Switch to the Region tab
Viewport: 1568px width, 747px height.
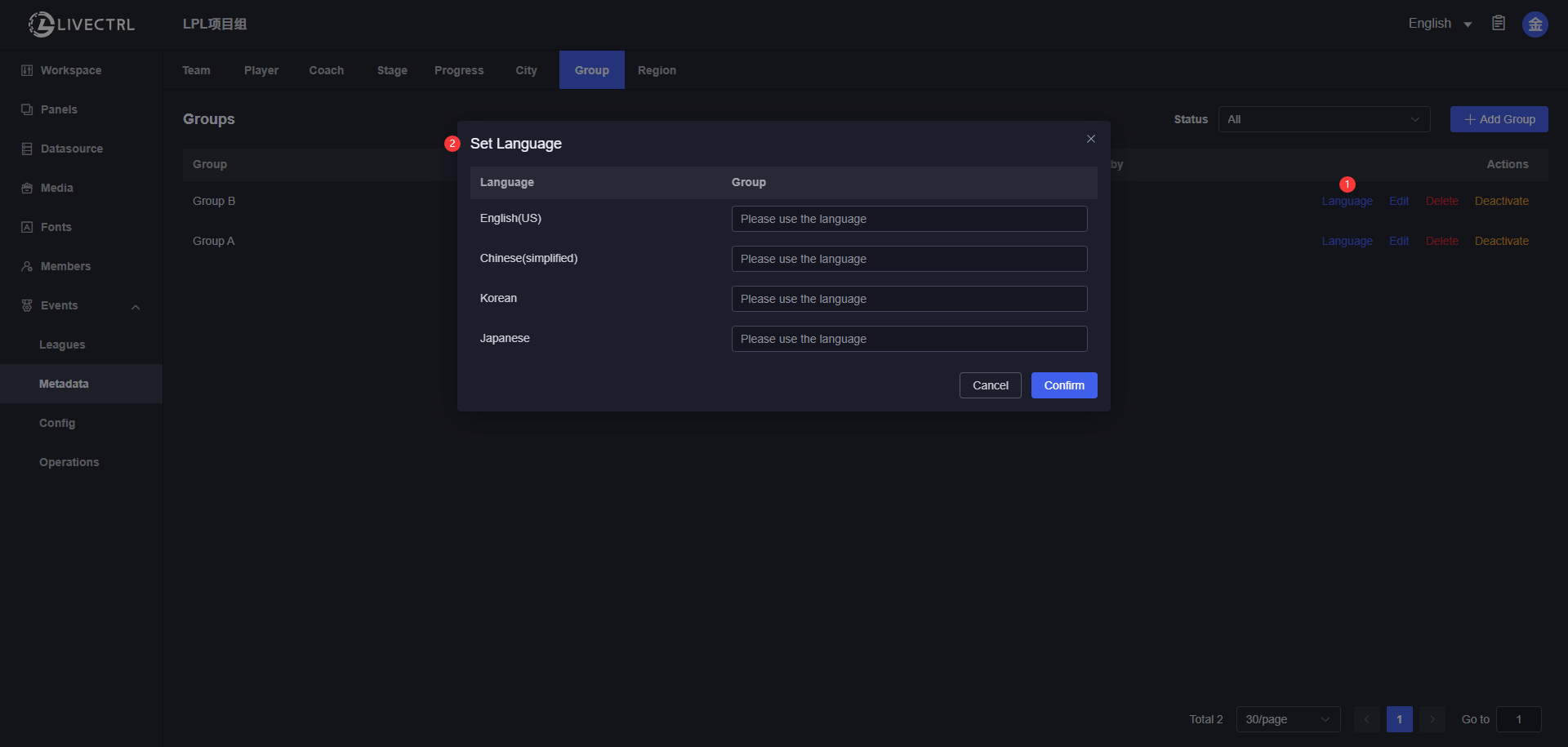pos(657,70)
